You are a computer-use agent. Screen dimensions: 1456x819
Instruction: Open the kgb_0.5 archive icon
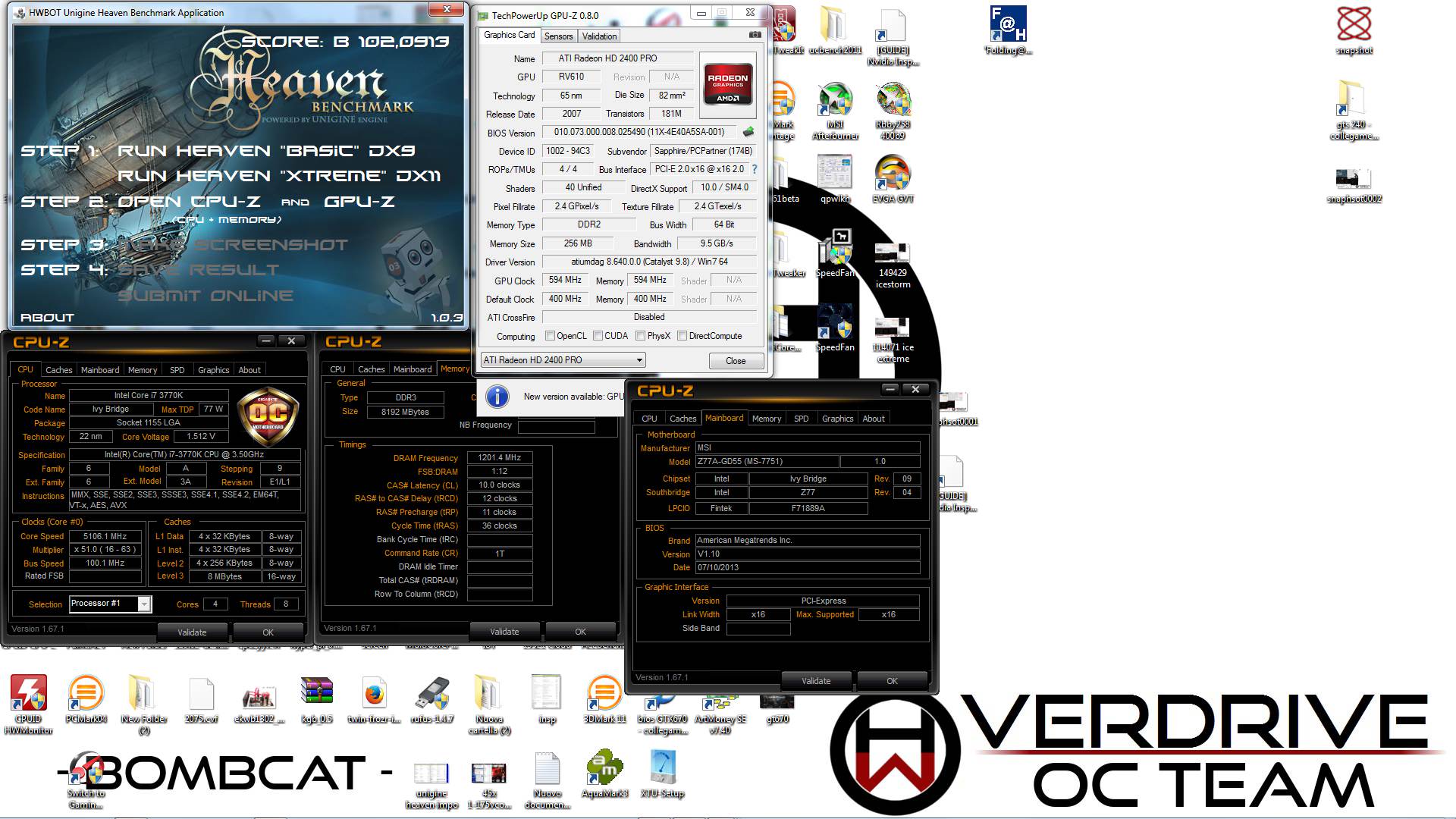tap(317, 699)
